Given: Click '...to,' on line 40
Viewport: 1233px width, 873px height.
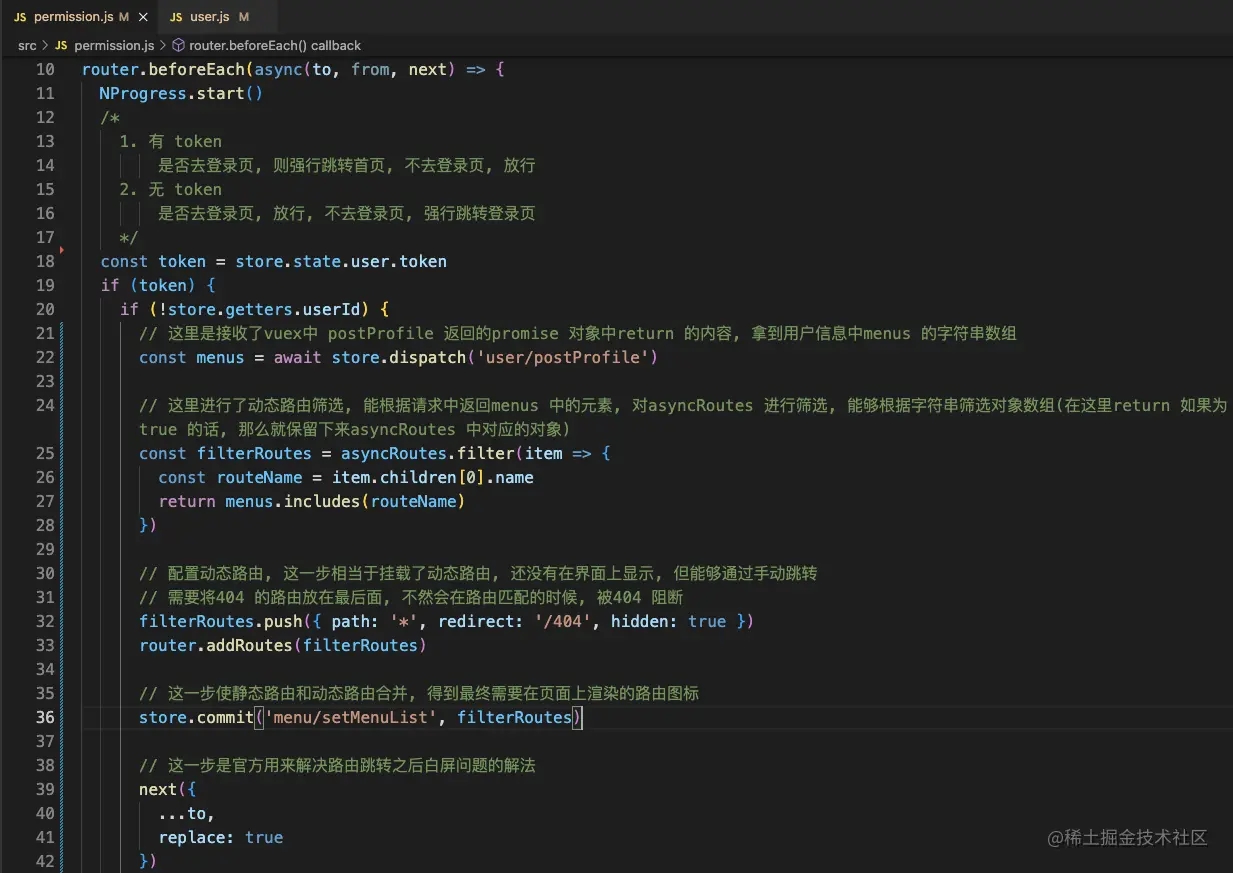Looking at the screenshot, I should coord(187,813).
